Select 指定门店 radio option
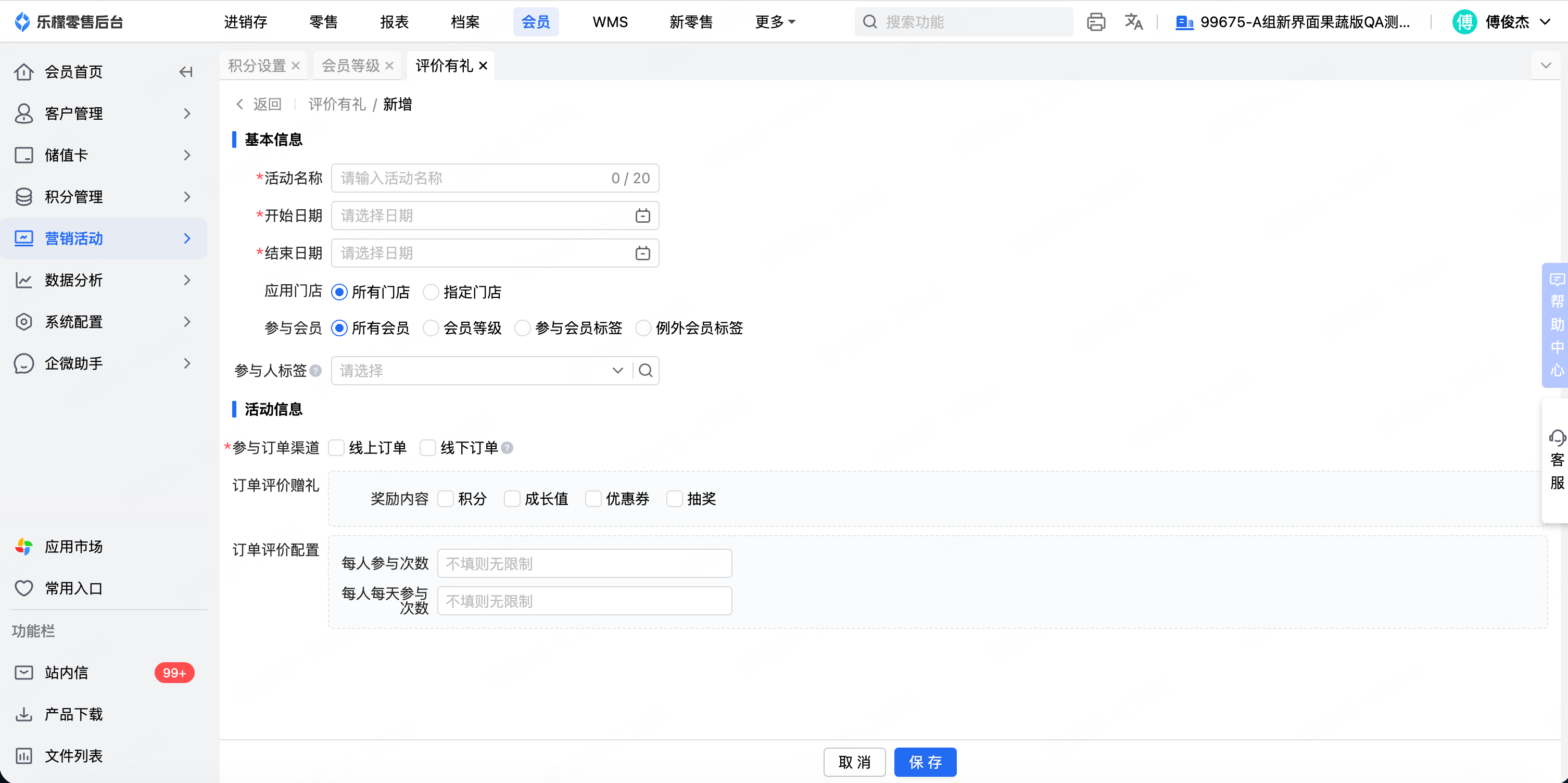 pos(431,292)
